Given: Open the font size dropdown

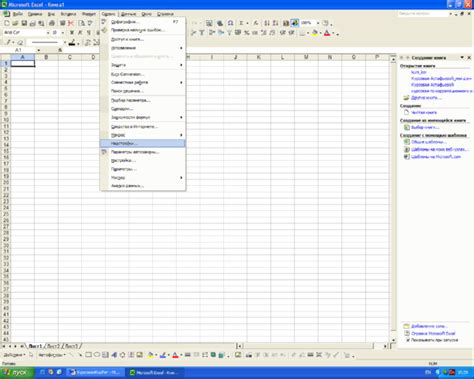Looking at the screenshot, I should 63,33.
